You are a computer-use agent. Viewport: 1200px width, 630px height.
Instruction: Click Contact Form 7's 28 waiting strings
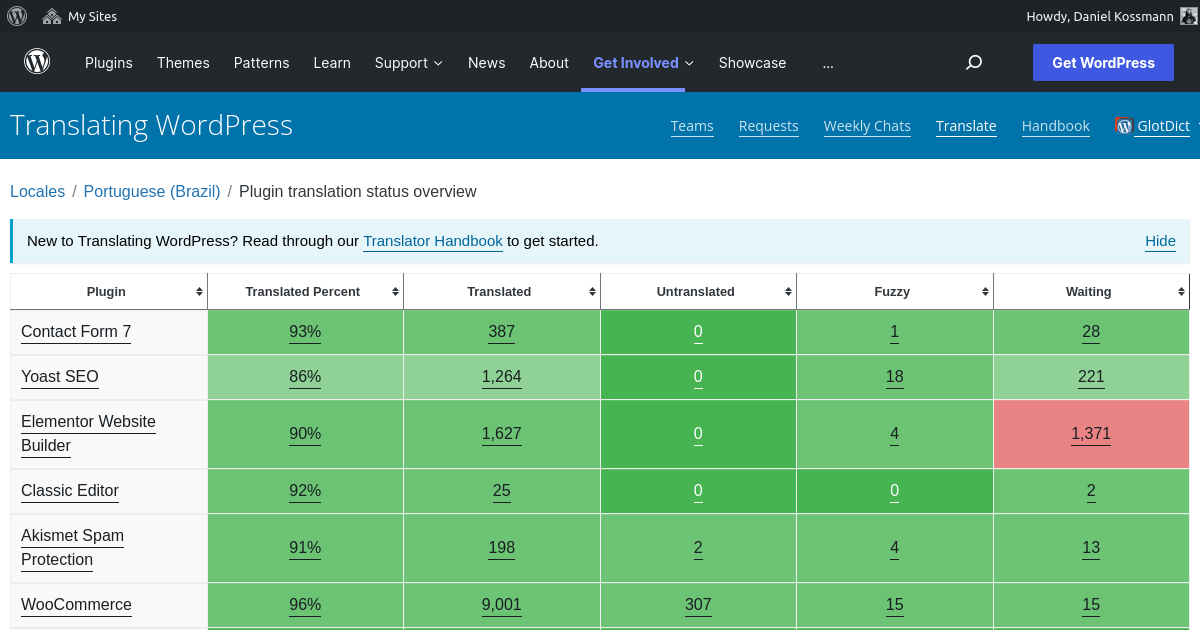pos(1091,332)
